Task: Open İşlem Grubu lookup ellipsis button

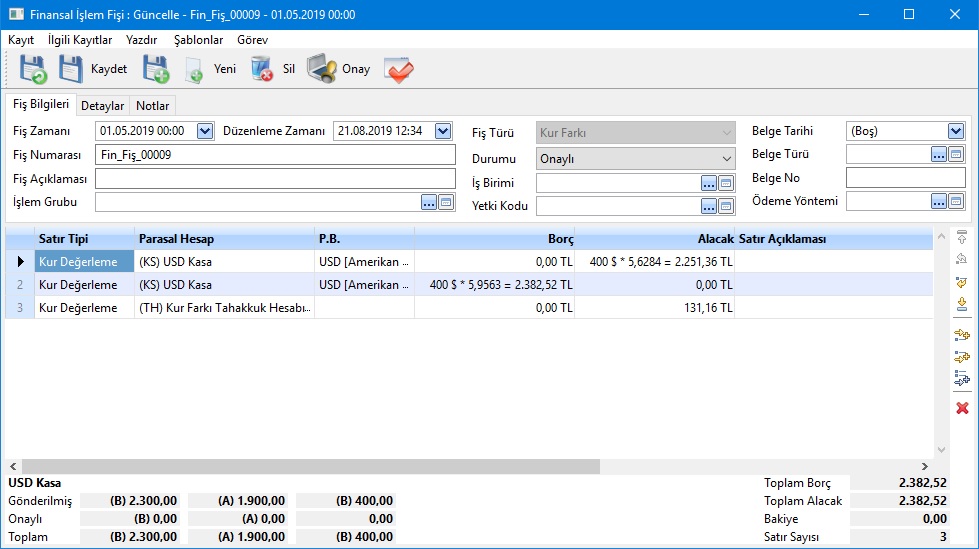Action: click(x=428, y=202)
